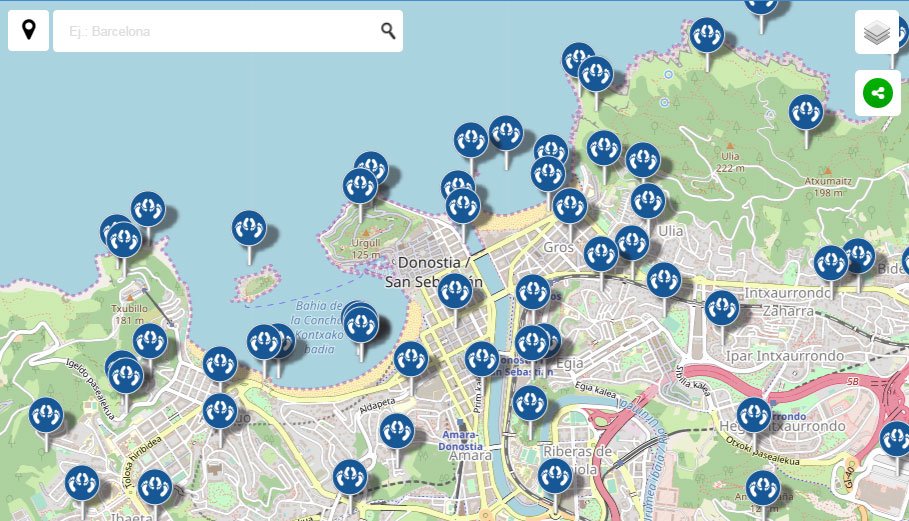Select the footprint marker near Atxumaitz peak

806,112
